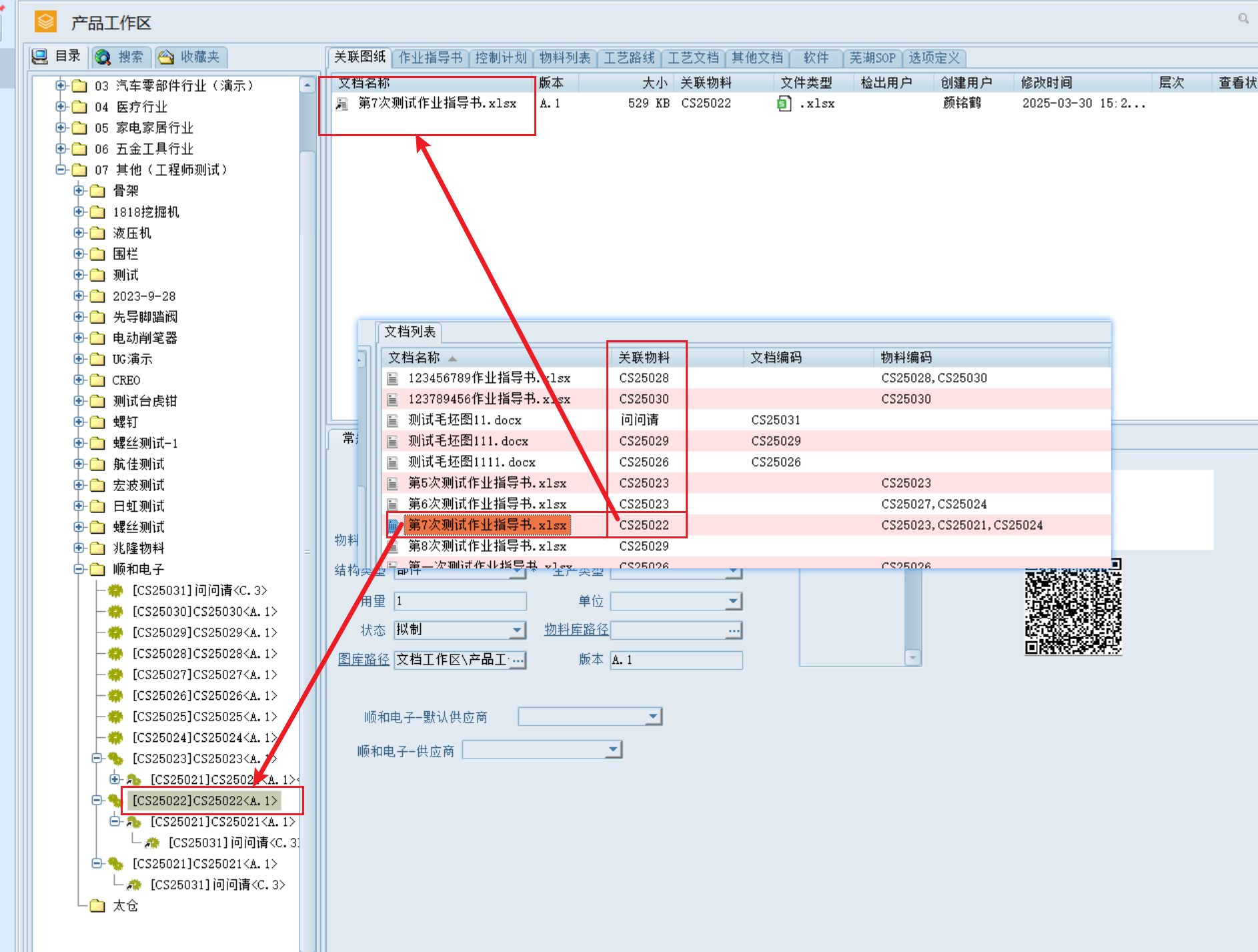Viewport: 1258px width, 952px height.
Task: Open the 顺和电子-默认供应商 dropdown
Action: point(653,717)
